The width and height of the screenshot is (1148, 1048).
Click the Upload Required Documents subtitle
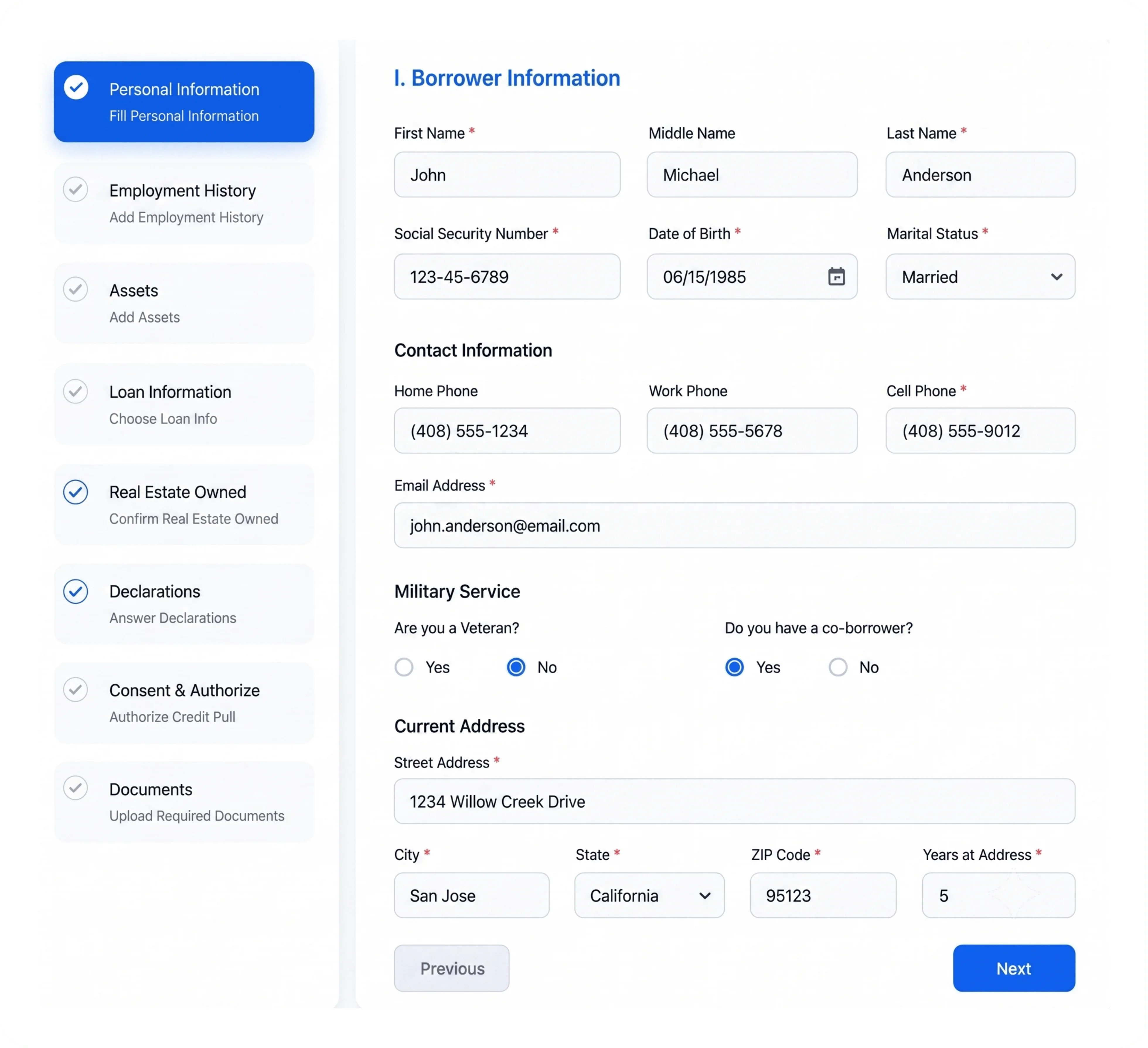pos(196,816)
